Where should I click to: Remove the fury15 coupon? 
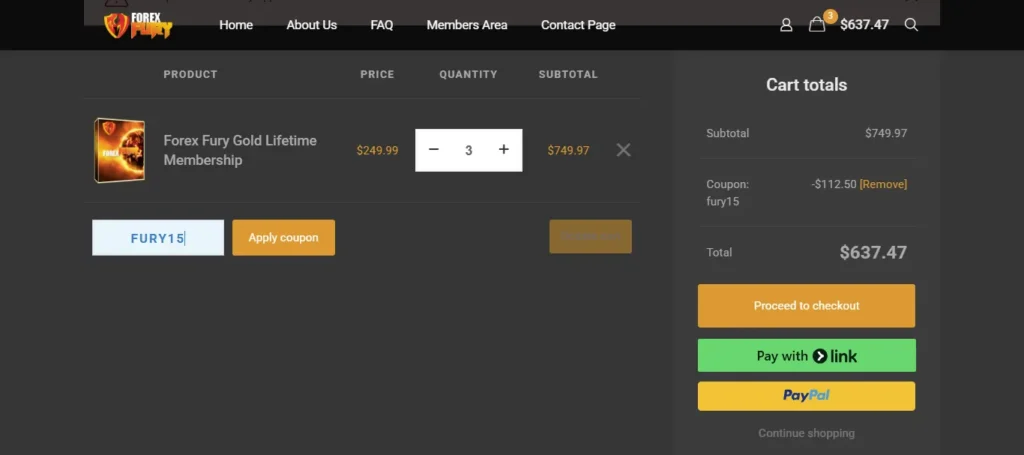click(x=883, y=184)
